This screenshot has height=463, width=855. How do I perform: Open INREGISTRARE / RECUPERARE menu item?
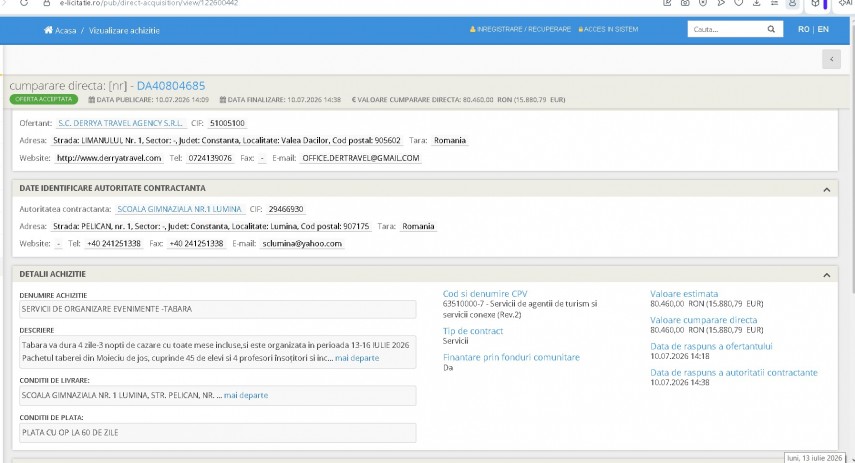pos(520,29)
